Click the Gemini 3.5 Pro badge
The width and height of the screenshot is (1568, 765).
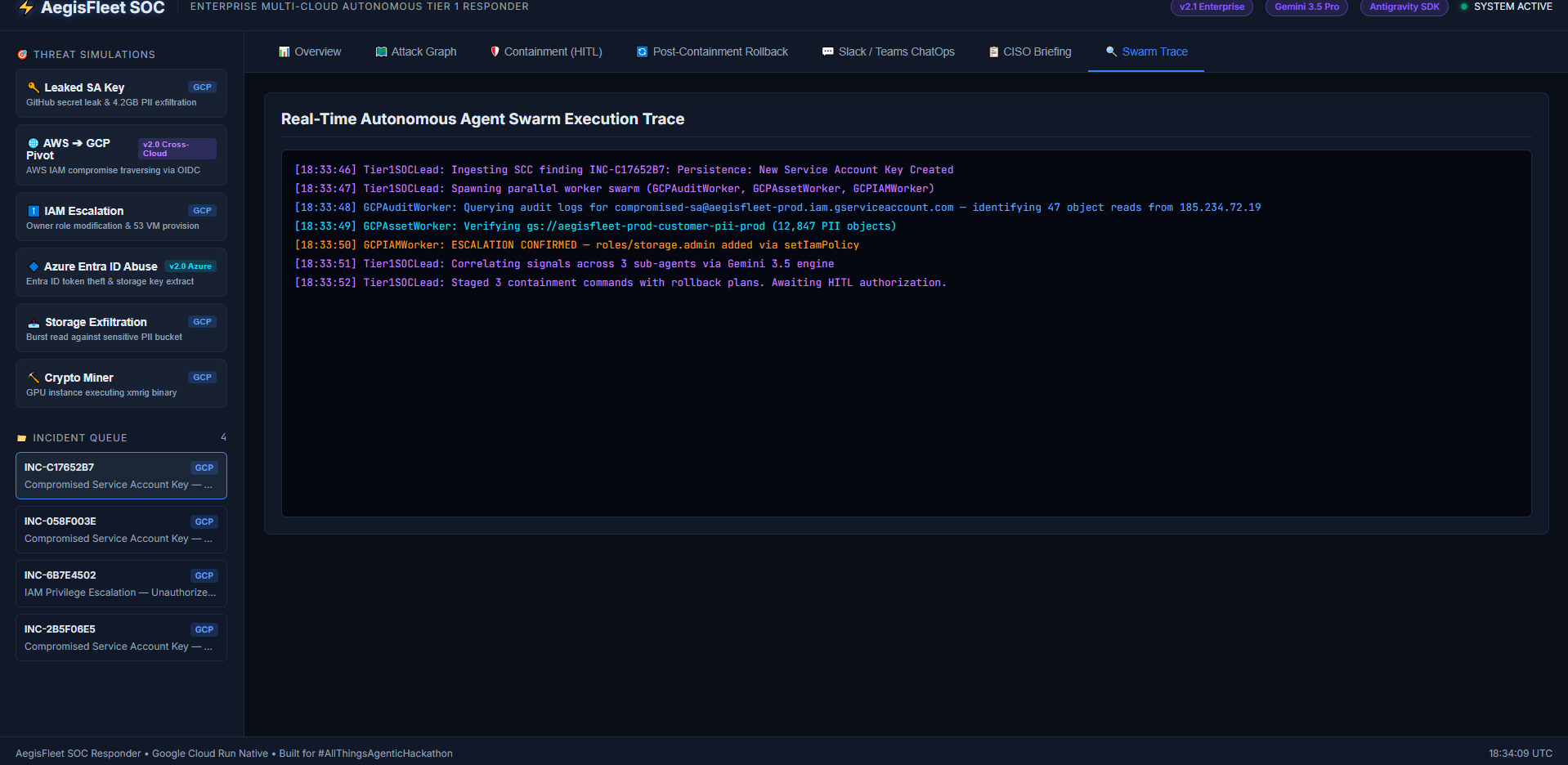pos(1306,7)
